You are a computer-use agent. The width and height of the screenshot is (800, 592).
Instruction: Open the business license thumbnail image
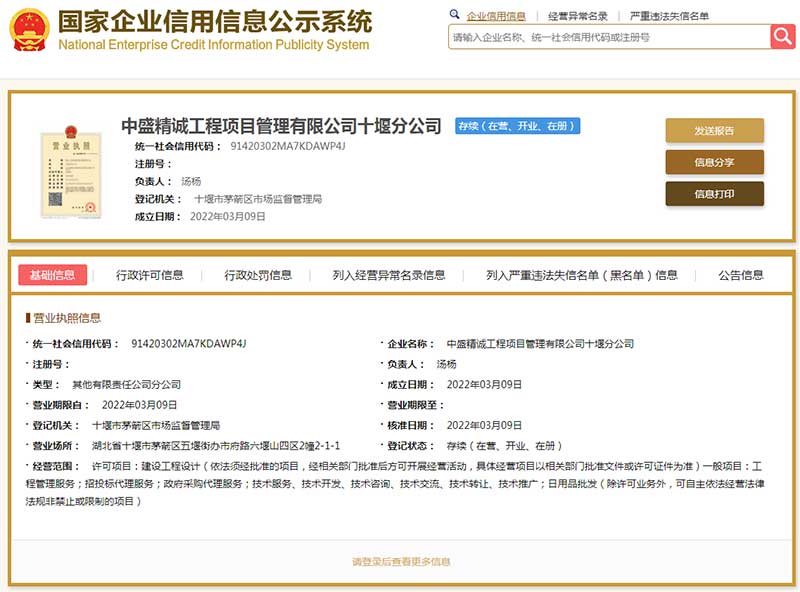64,167
